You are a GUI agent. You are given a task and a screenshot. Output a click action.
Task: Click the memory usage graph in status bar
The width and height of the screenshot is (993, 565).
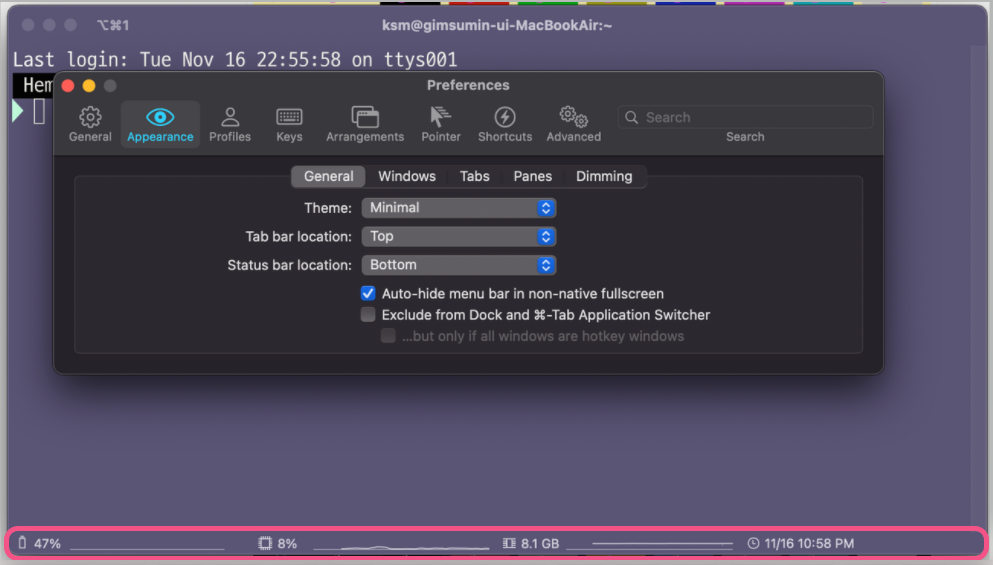point(650,543)
